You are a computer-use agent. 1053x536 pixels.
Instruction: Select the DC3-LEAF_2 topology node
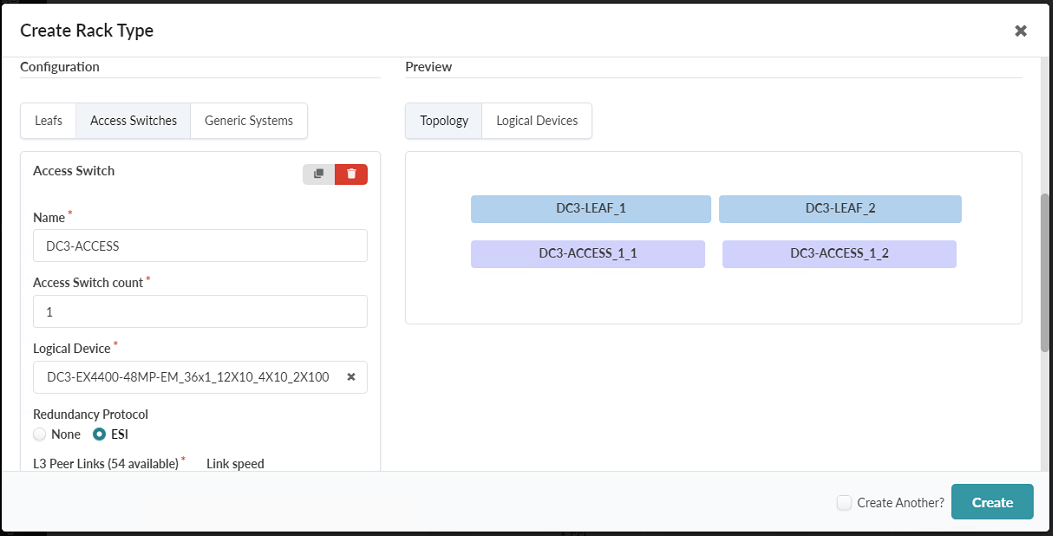[x=840, y=208]
